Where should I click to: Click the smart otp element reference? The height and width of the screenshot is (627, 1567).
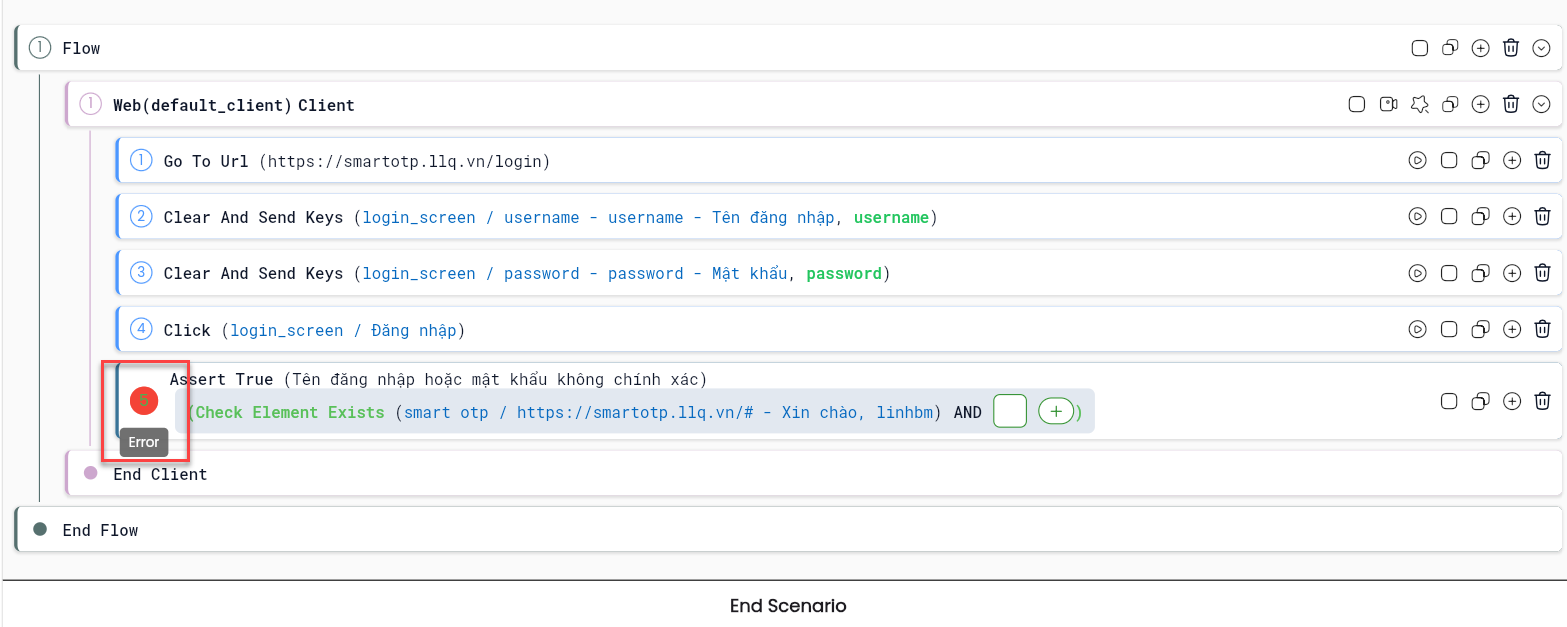[x=668, y=412]
